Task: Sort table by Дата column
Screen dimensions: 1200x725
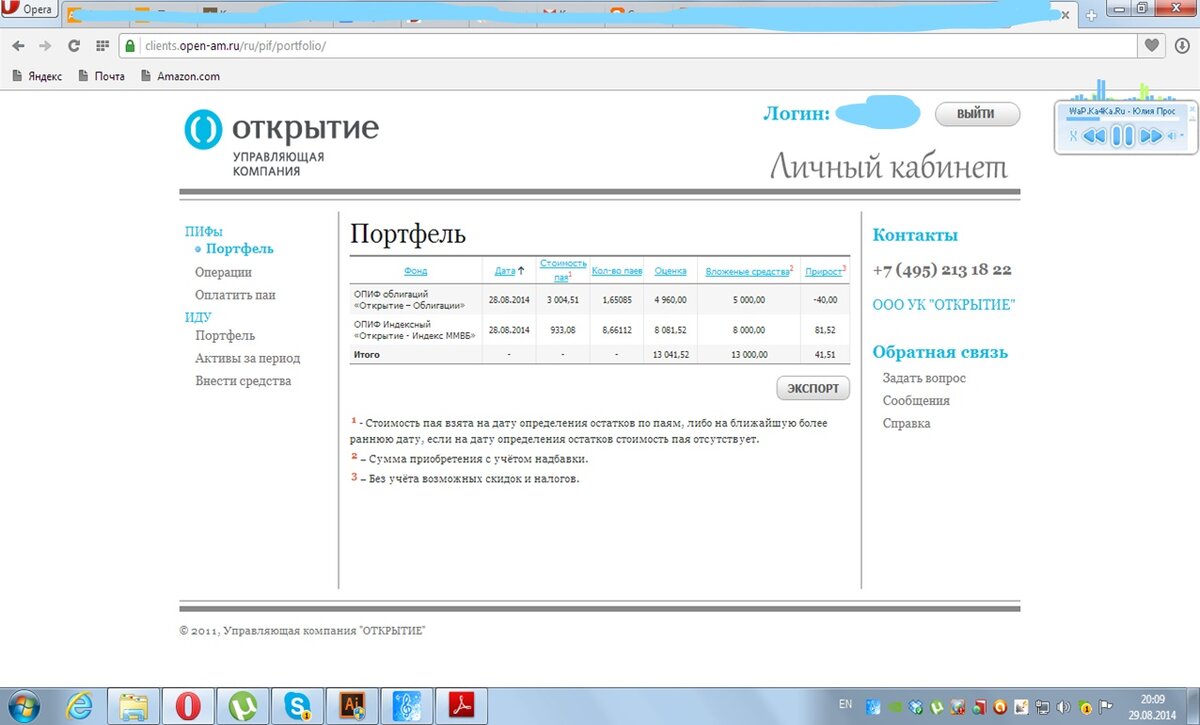Action: [x=505, y=271]
